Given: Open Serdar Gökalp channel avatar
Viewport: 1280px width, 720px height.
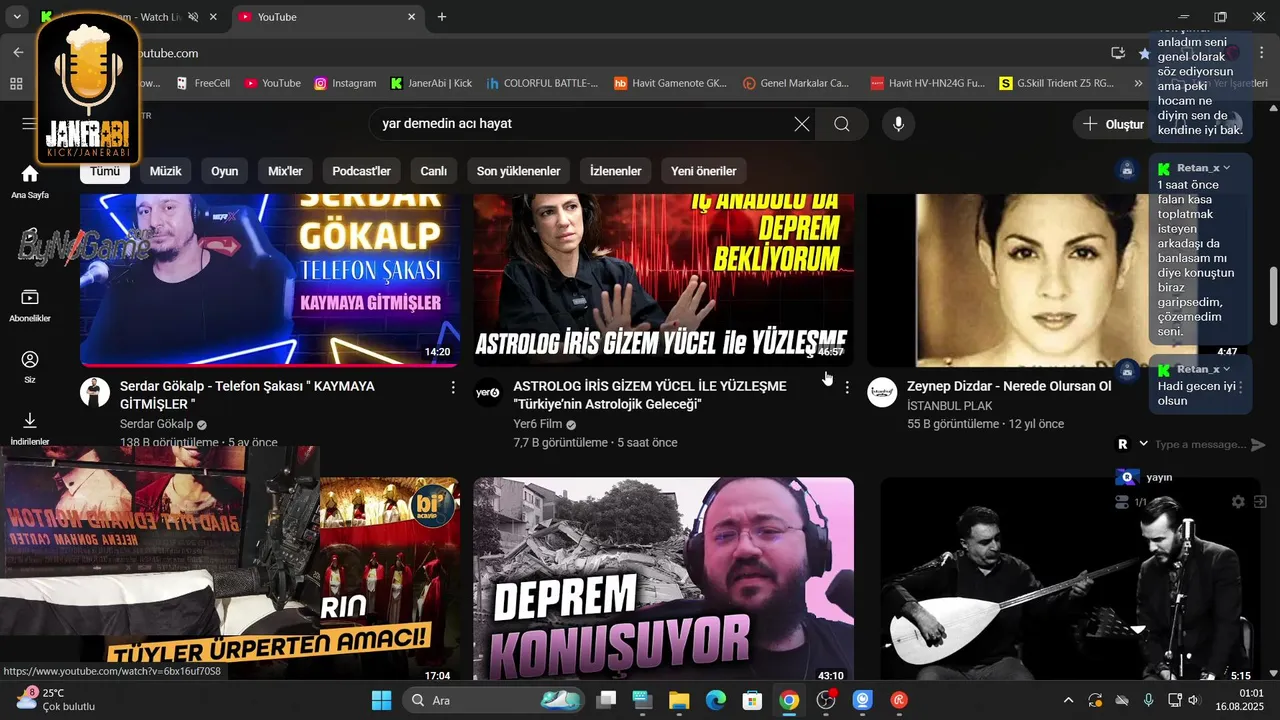Looking at the screenshot, I should click(x=95, y=392).
